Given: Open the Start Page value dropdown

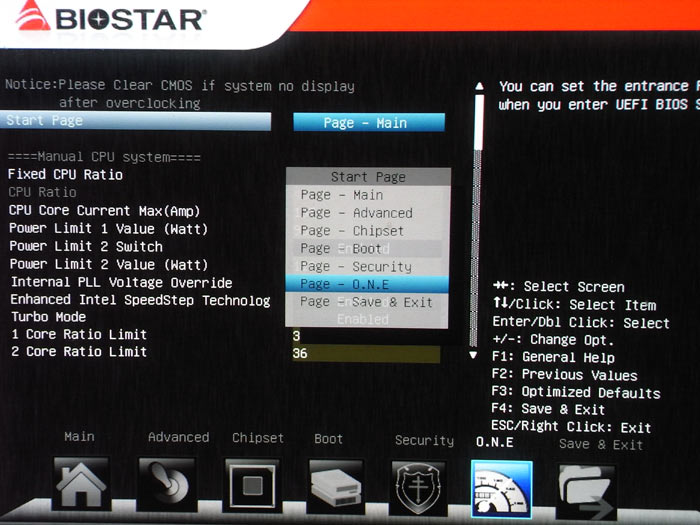Looking at the screenshot, I should 368,123.
